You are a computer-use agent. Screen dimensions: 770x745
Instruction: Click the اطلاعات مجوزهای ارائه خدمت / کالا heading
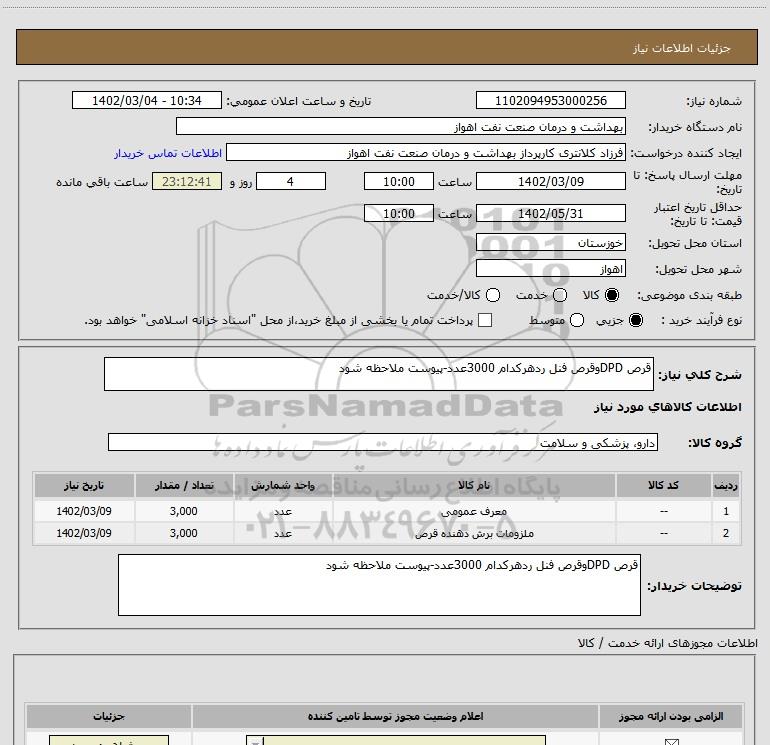[667, 643]
